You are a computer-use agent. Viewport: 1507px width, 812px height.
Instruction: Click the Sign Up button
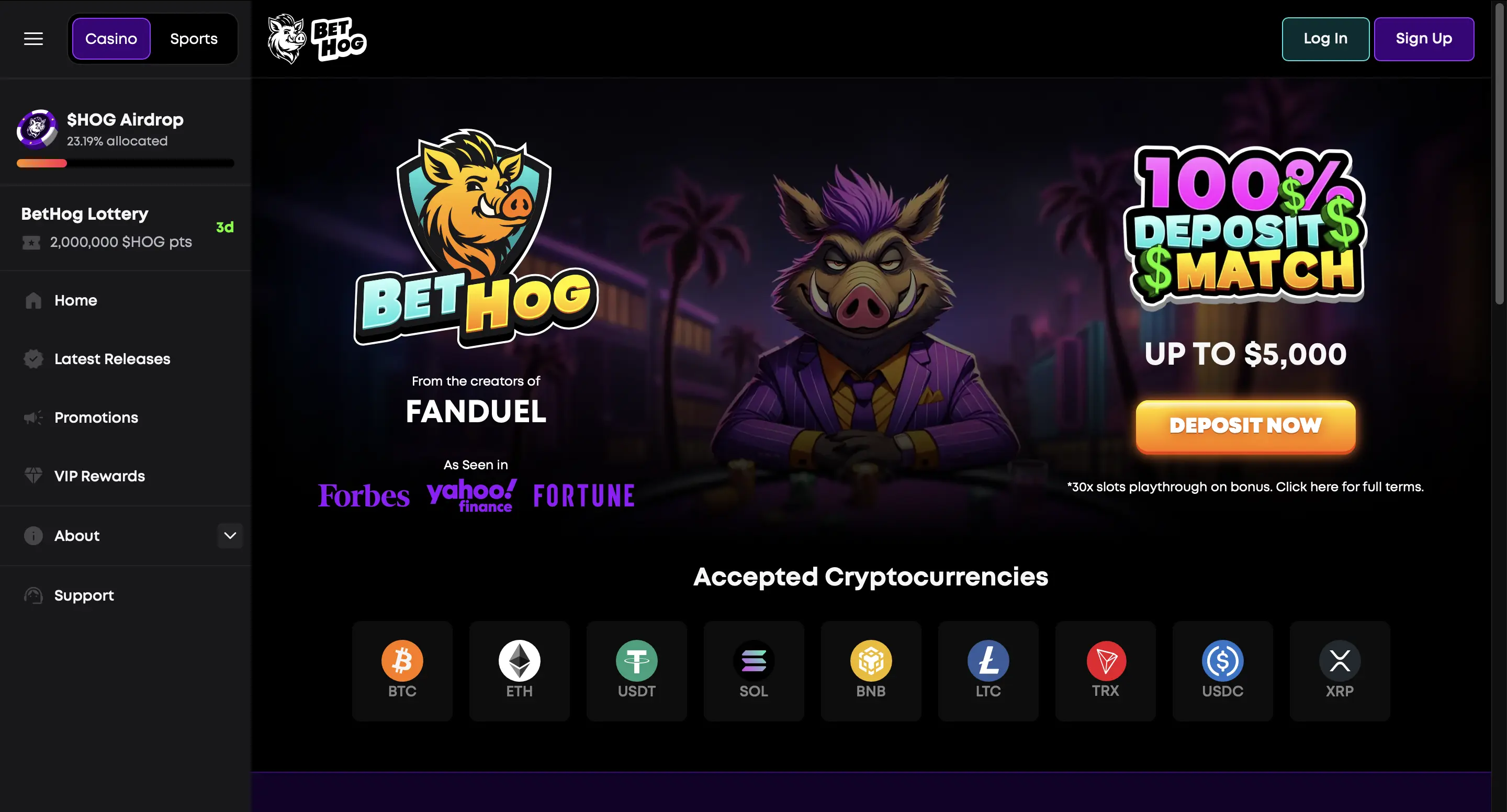tap(1423, 39)
